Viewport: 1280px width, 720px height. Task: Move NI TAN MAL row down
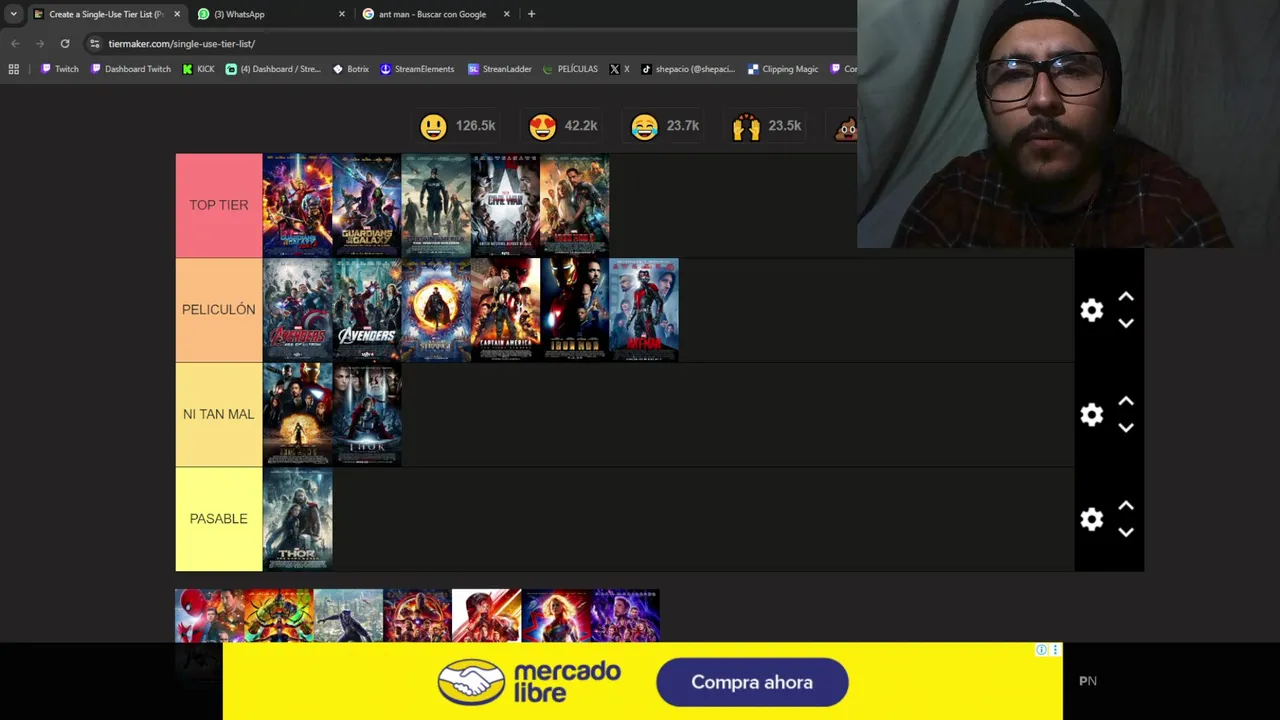[x=1126, y=428]
